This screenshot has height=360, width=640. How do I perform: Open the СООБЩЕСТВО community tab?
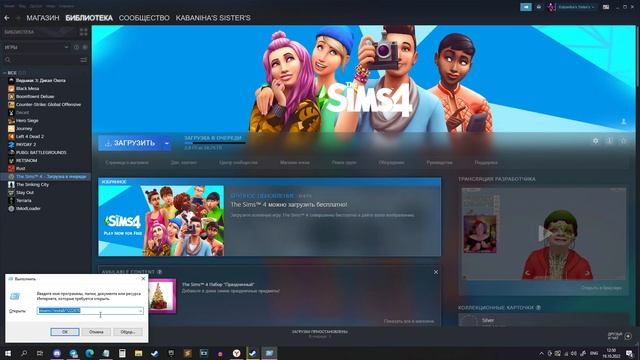click(x=144, y=18)
